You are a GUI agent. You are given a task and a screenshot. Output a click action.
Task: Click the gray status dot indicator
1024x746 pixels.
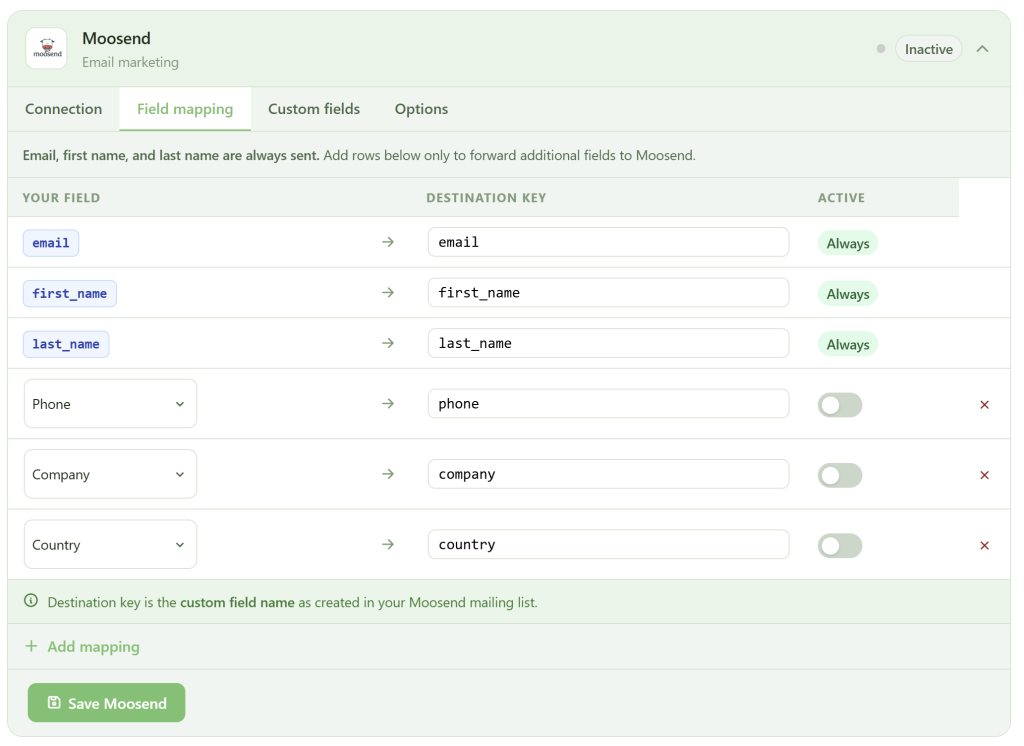881,48
